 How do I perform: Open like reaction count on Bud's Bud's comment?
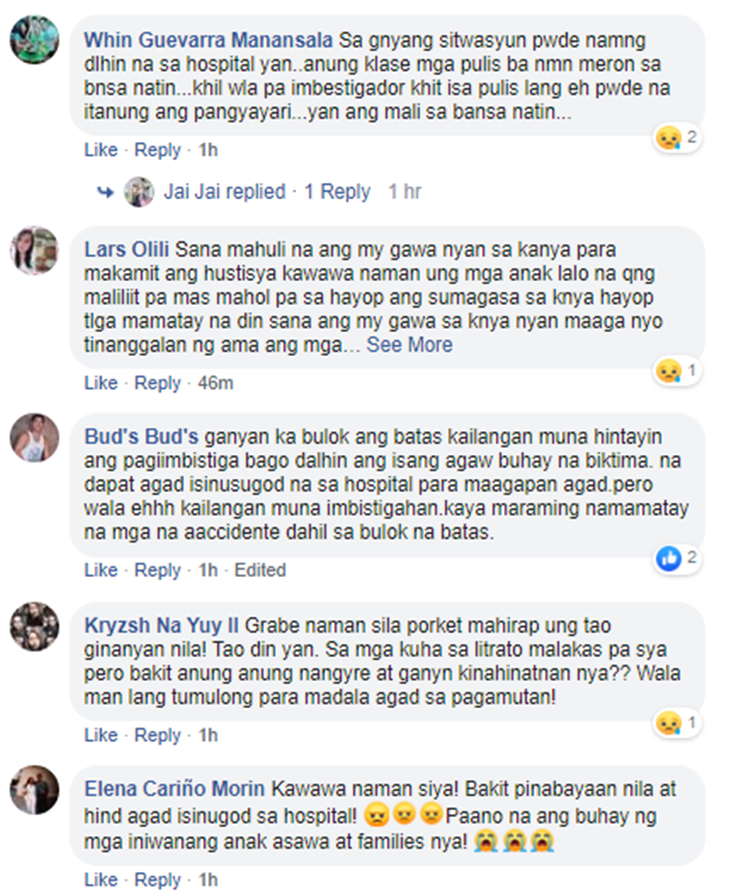[678, 558]
